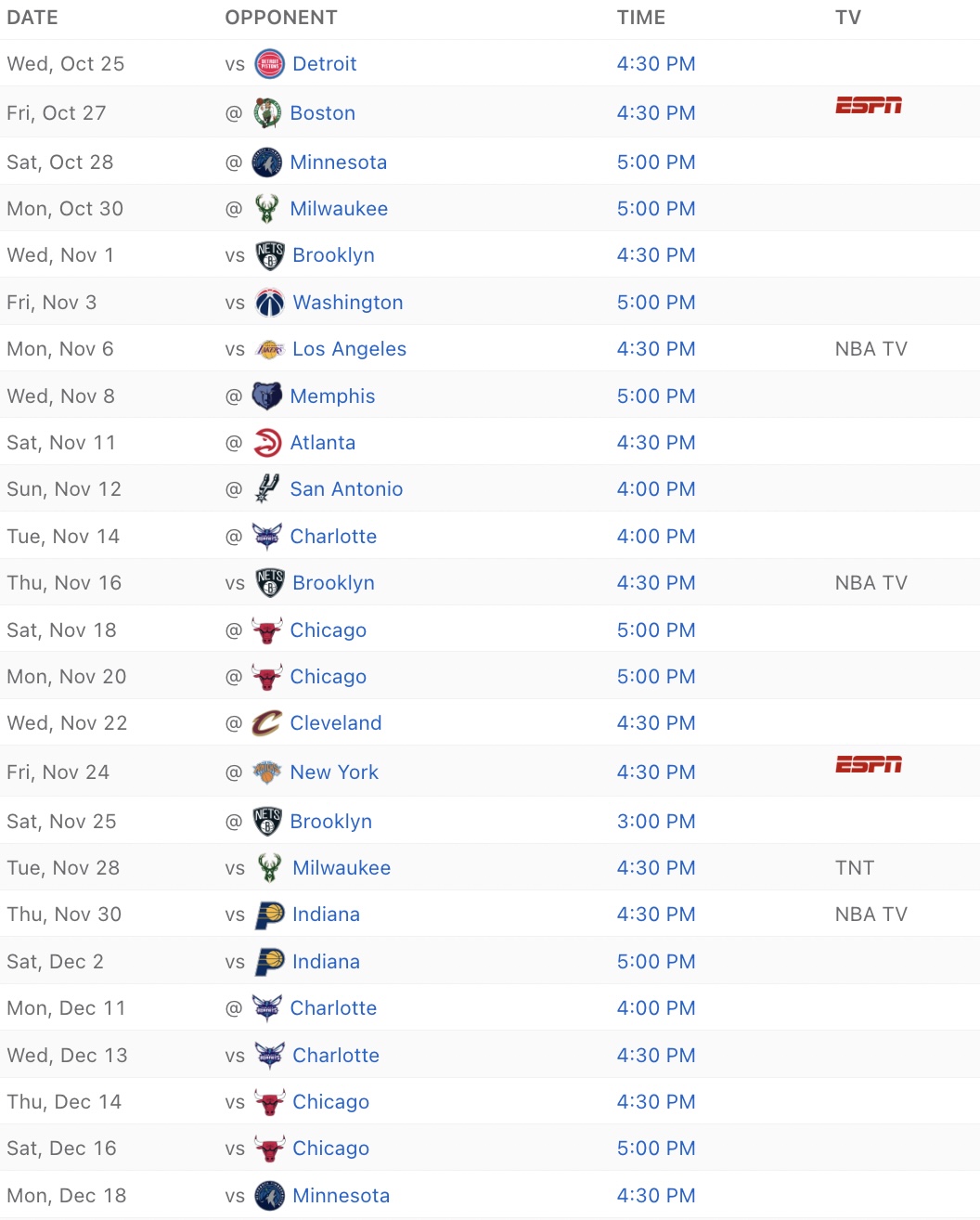Open Indiana link for Sat, Dec 2 game

(x=326, y=962)
